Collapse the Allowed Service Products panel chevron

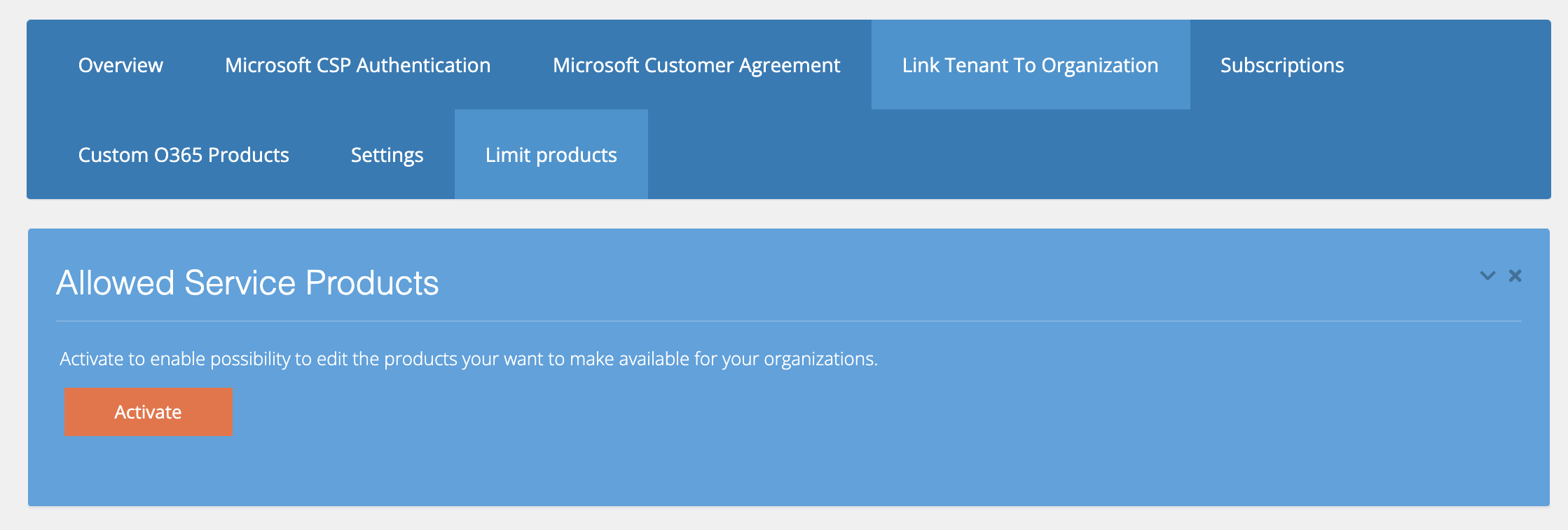[x=1487, y=276]
